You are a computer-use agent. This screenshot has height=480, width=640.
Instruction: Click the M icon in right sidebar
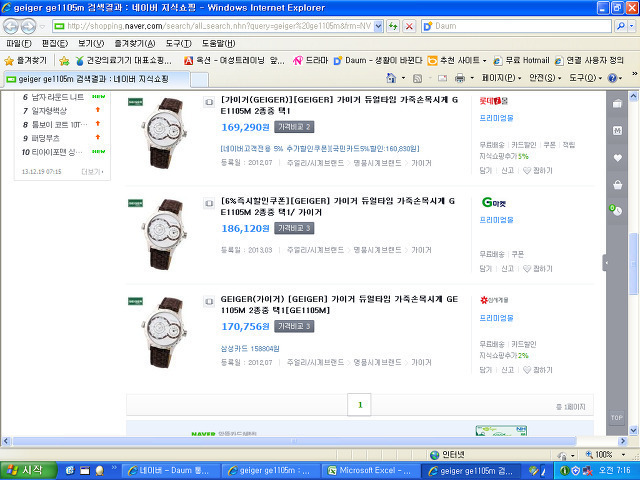(x=618, y=131)
